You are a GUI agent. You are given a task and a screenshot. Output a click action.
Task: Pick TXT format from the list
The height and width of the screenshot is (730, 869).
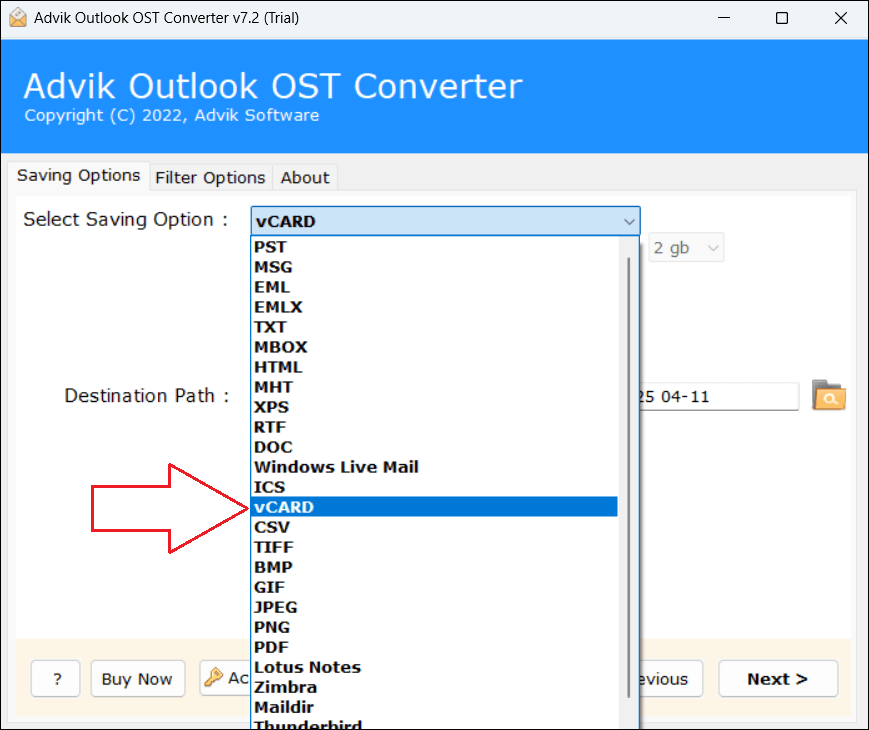click(435, 326)
